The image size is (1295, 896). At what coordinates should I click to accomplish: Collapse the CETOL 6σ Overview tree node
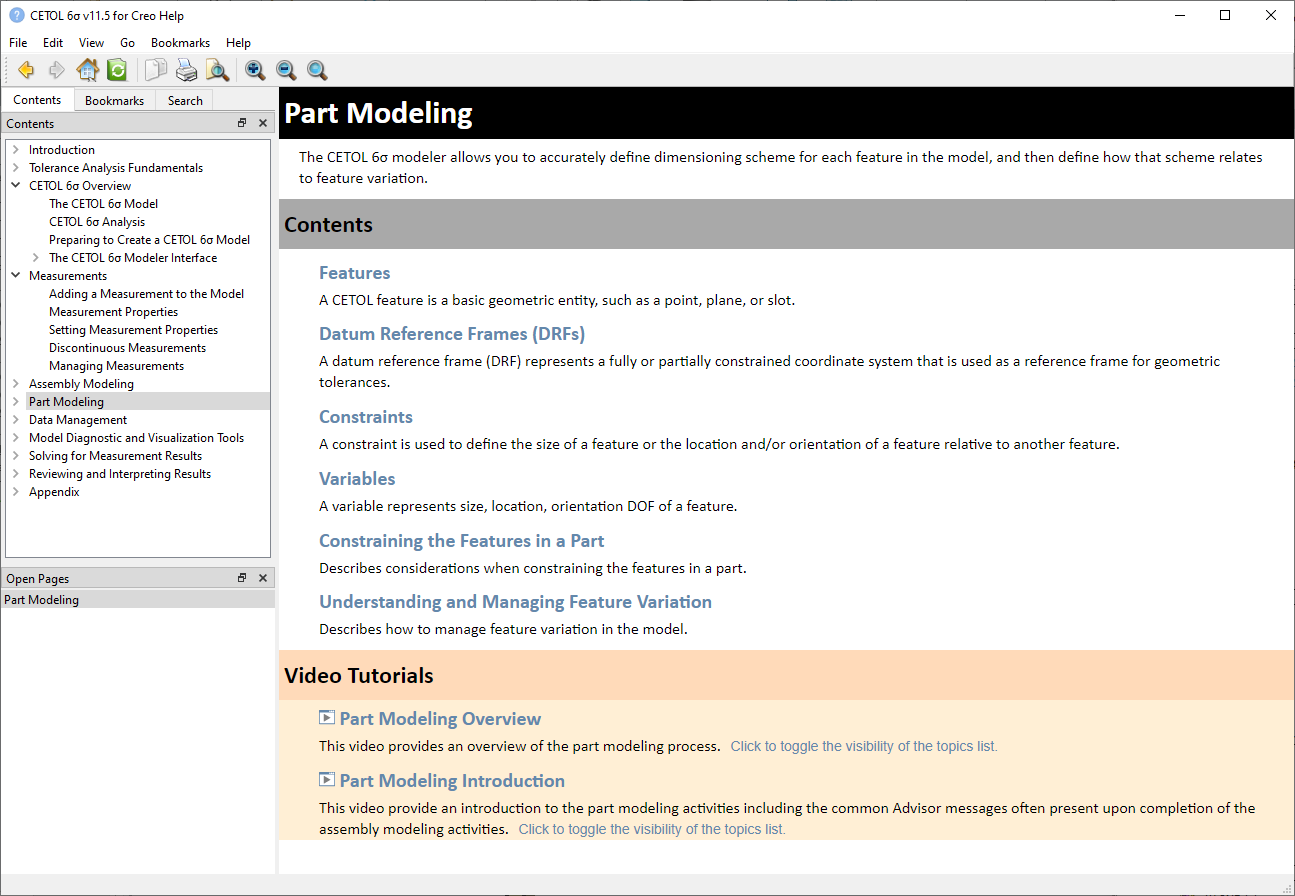(16, 186)
